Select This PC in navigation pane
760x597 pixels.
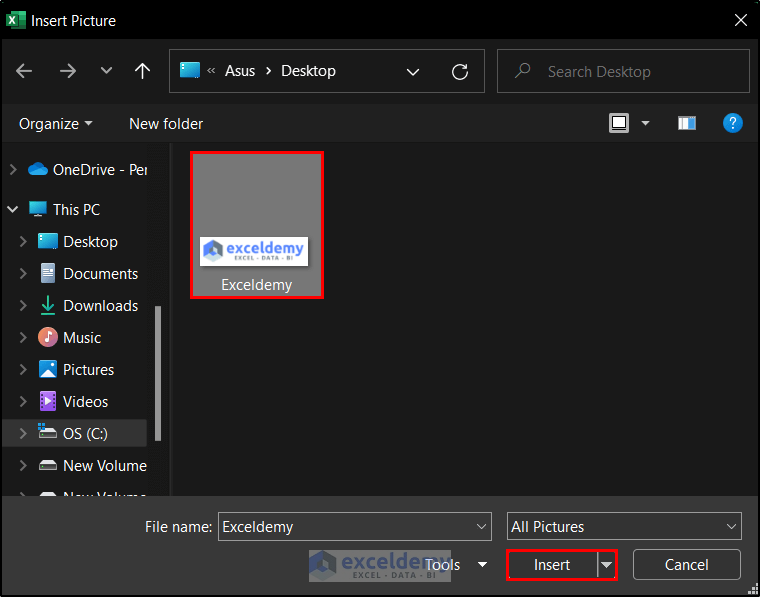64,209
